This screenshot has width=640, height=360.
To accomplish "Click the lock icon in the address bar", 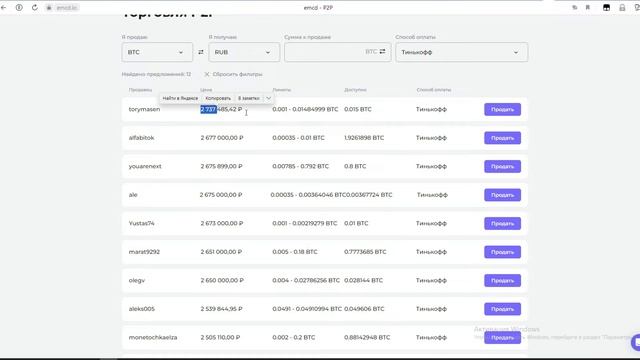I will pyautogui.click(x=49, y=8).
